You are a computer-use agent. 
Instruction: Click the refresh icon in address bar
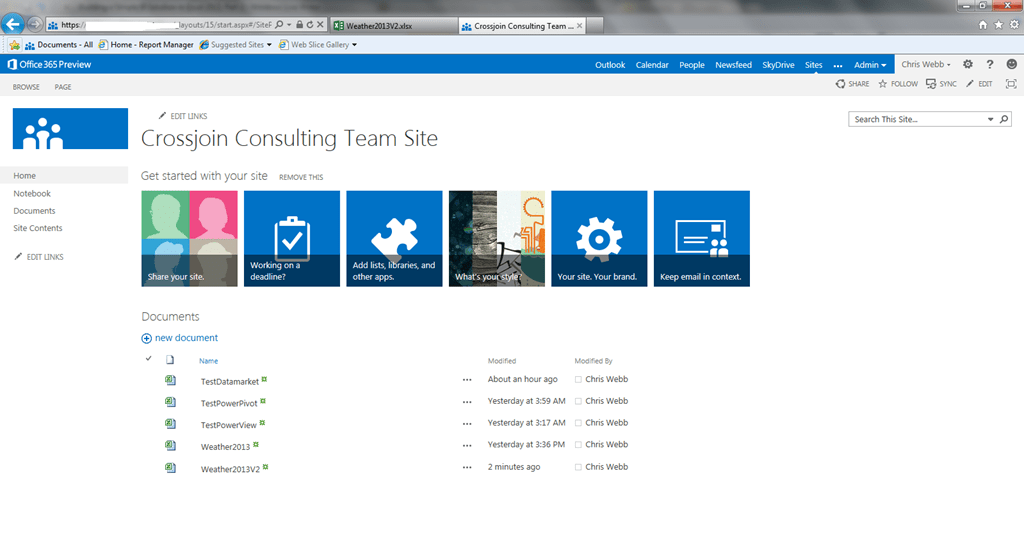[x=310, y=25]
